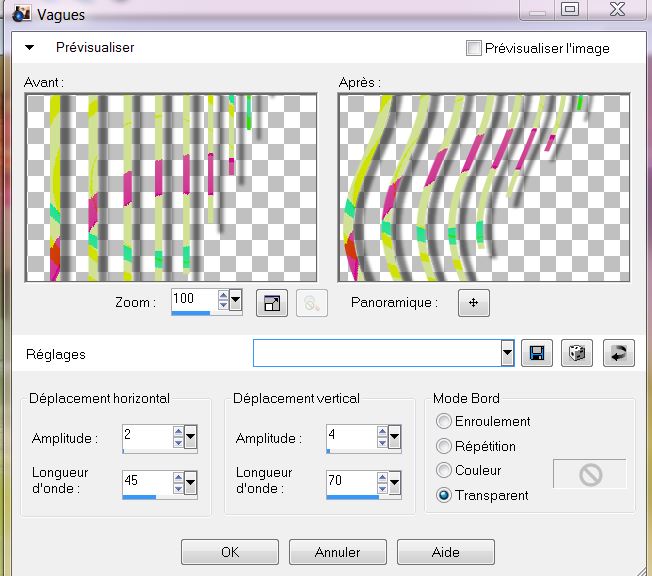Click the disabled zoom icon beside fit-to-window

(312, 303)
